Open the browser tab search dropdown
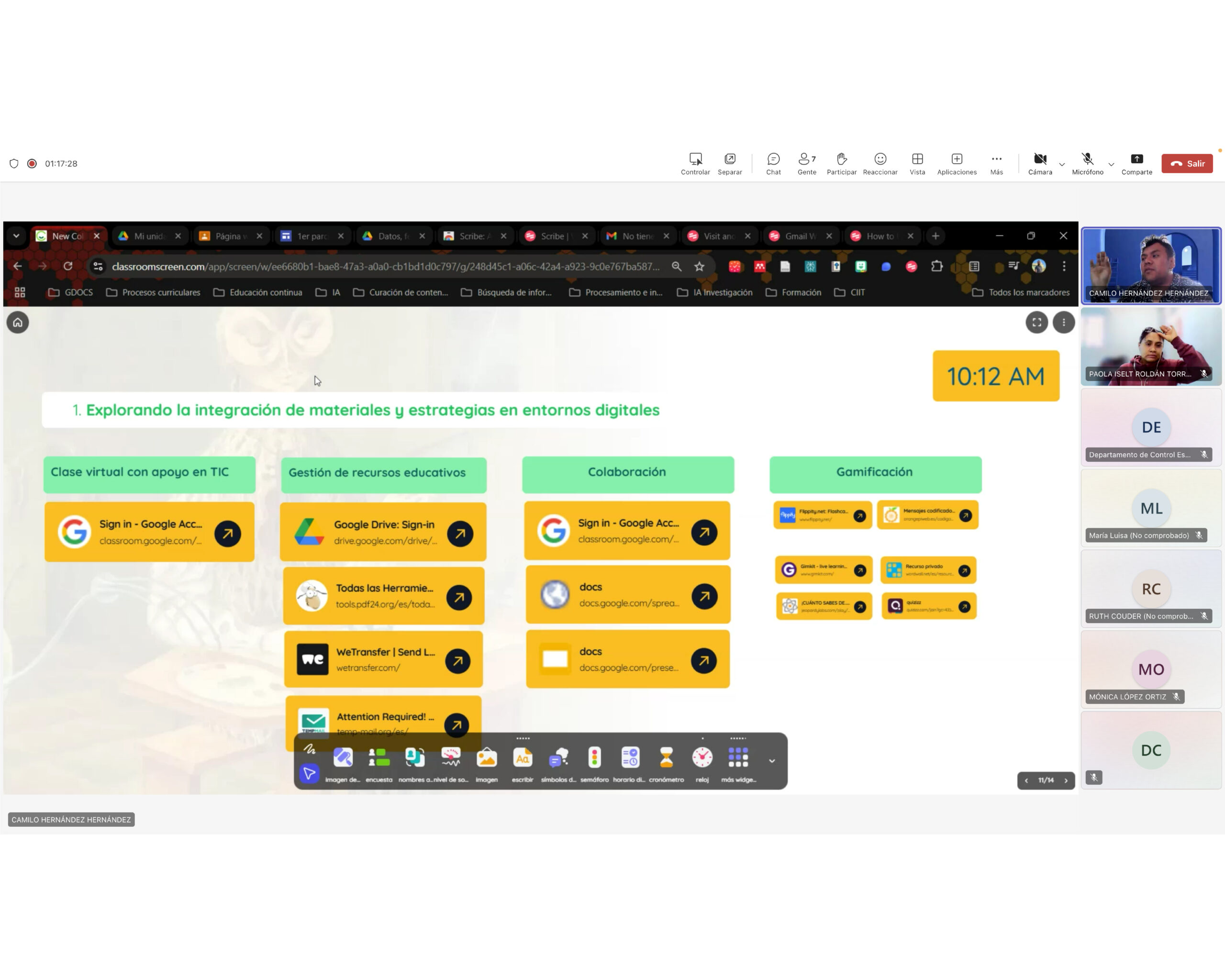The image size is (1225, 980). 16,236
